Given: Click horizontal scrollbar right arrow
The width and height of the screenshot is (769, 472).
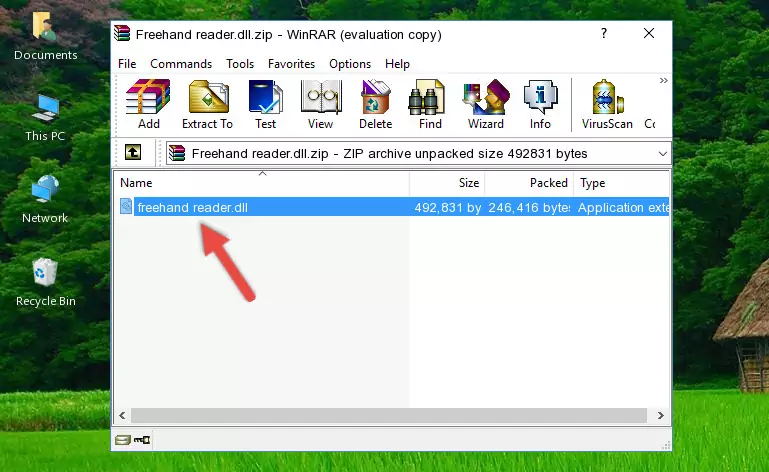Looking at the screenshot, I should [660, 416].
